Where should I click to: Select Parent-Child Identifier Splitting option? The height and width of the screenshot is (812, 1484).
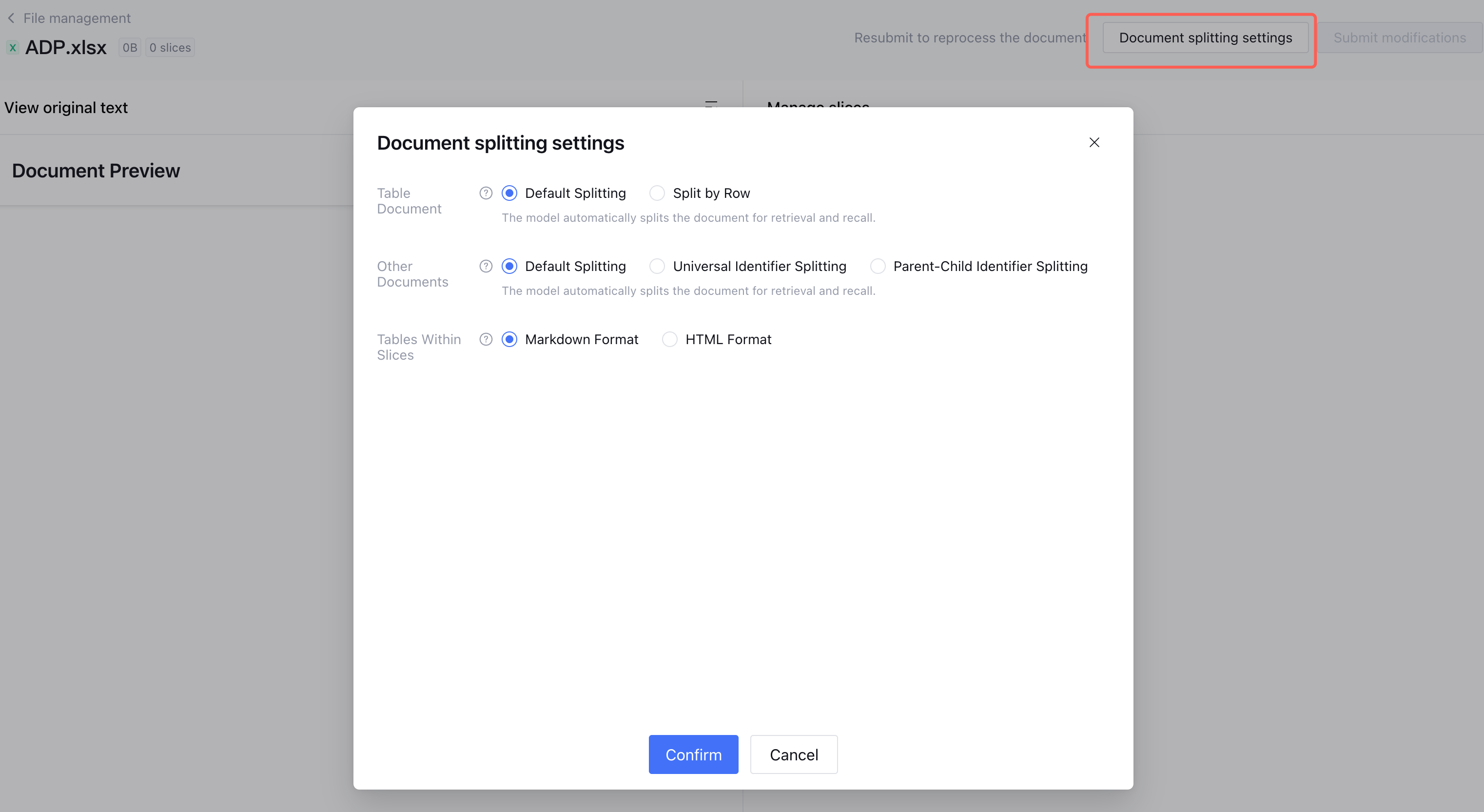[x=878, y=266]
